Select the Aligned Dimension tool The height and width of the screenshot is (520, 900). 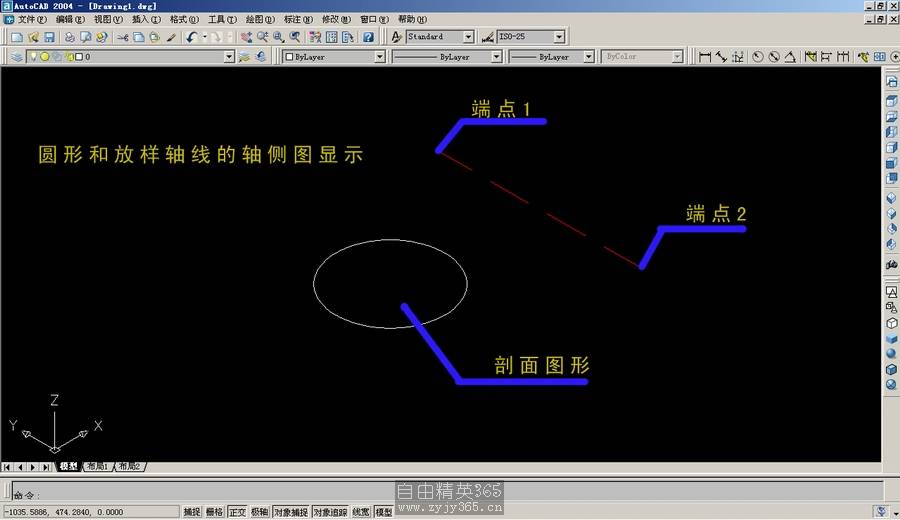(721, 57)
